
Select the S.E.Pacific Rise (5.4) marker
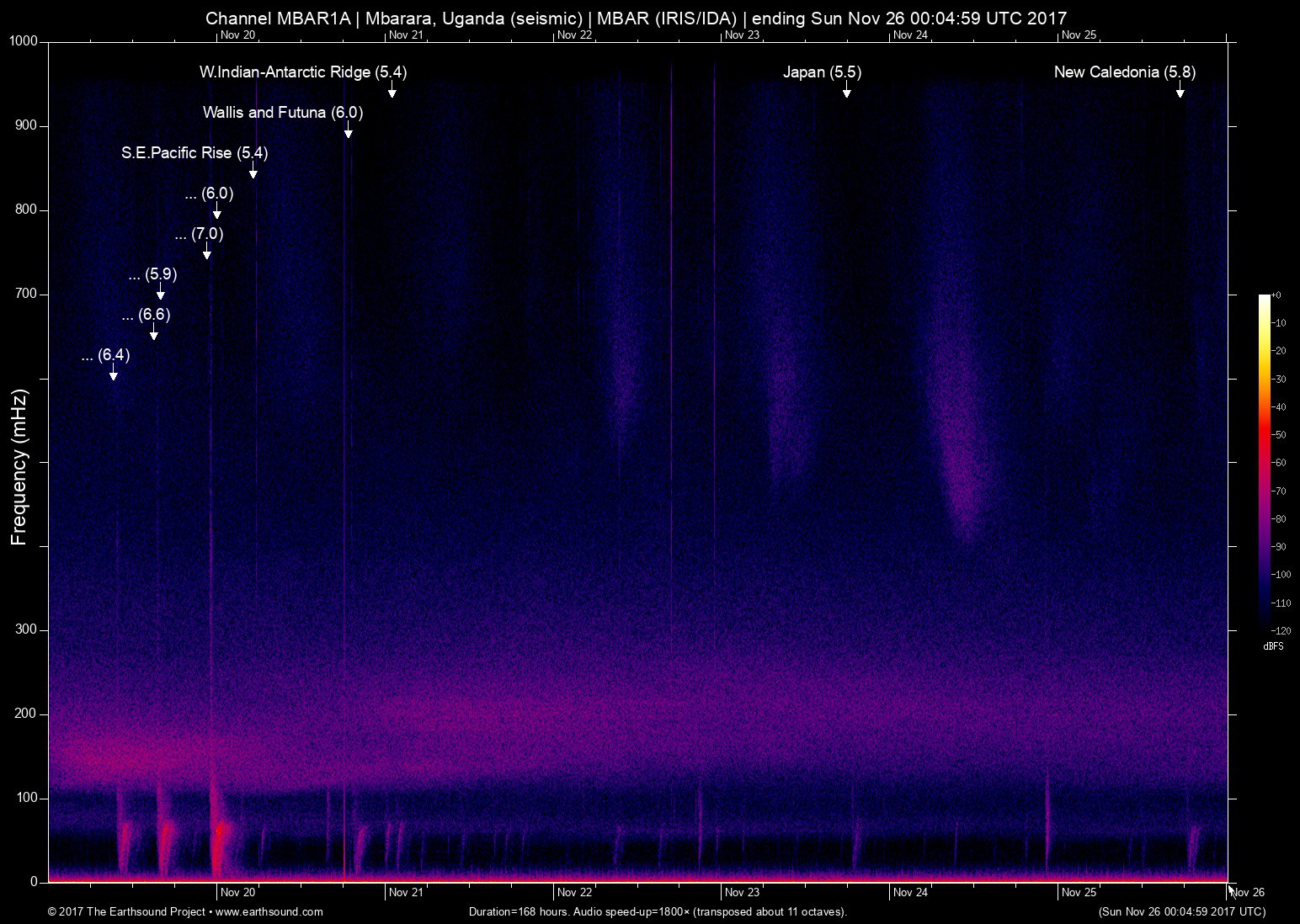[194, 153]
